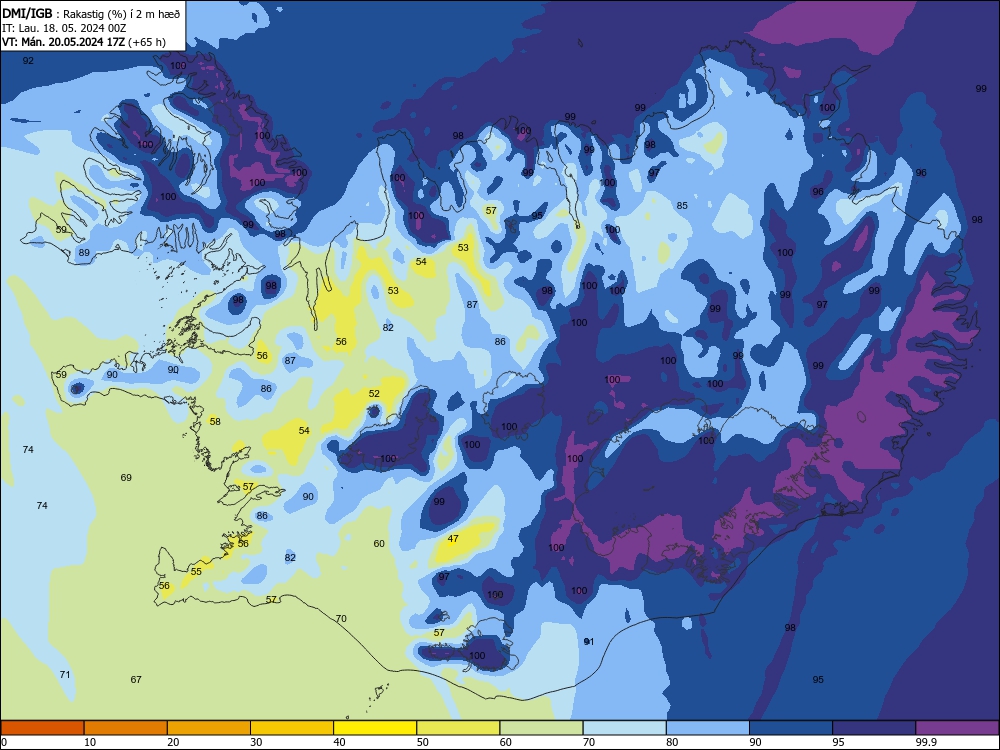Pick the pale yellow 50–60 legend swatch

click(x=459, y=728)
